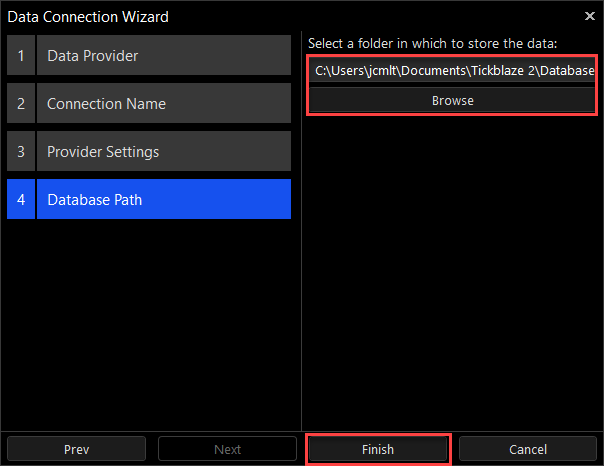Go back with the Prev button

77,449
